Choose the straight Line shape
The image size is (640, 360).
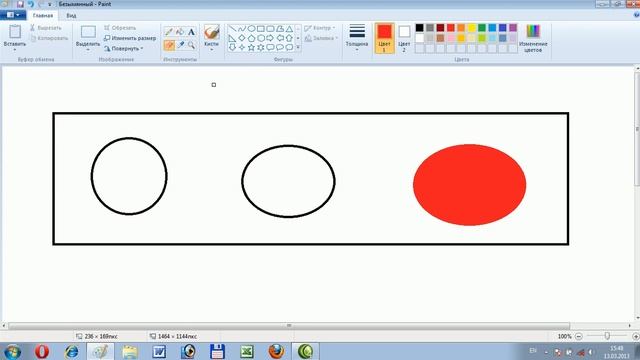point(232,29)
